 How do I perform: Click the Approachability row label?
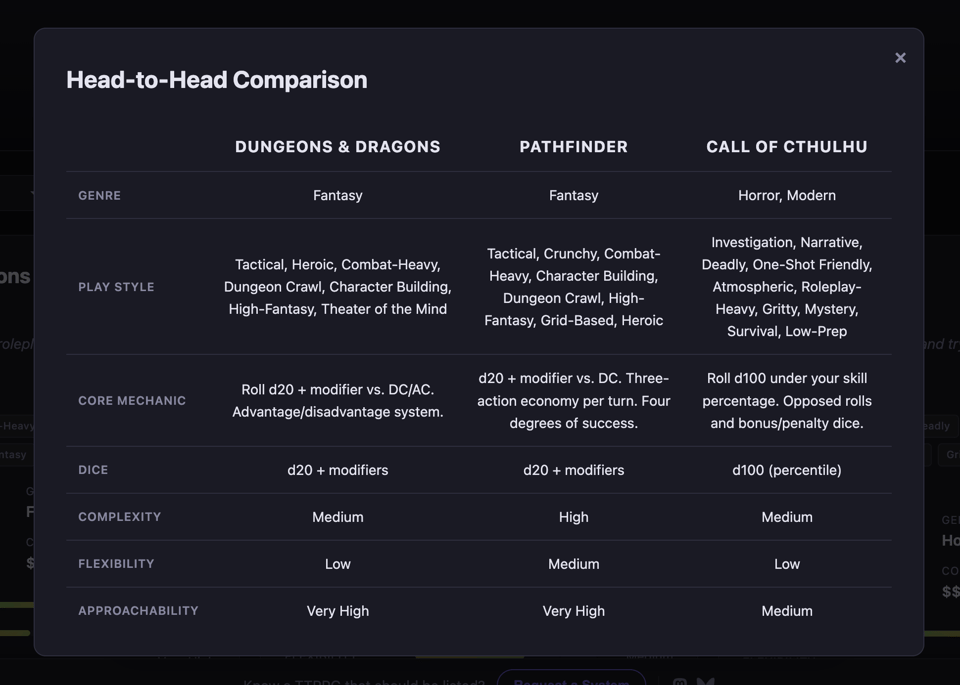tap(138, 611)
